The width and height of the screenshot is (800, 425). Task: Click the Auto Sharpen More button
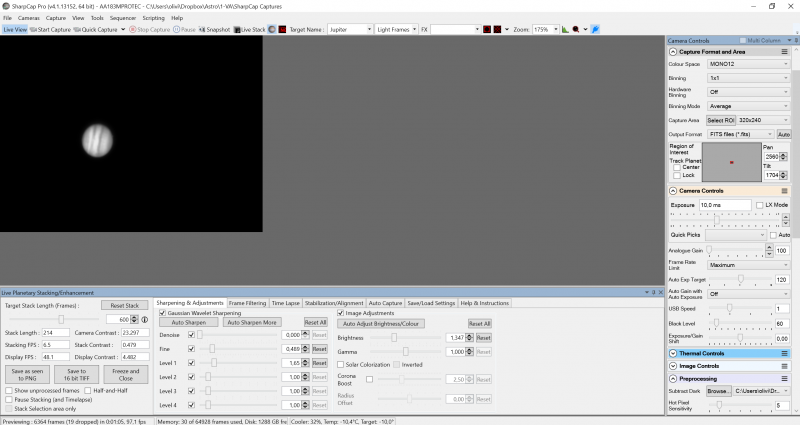coord(251,323)
